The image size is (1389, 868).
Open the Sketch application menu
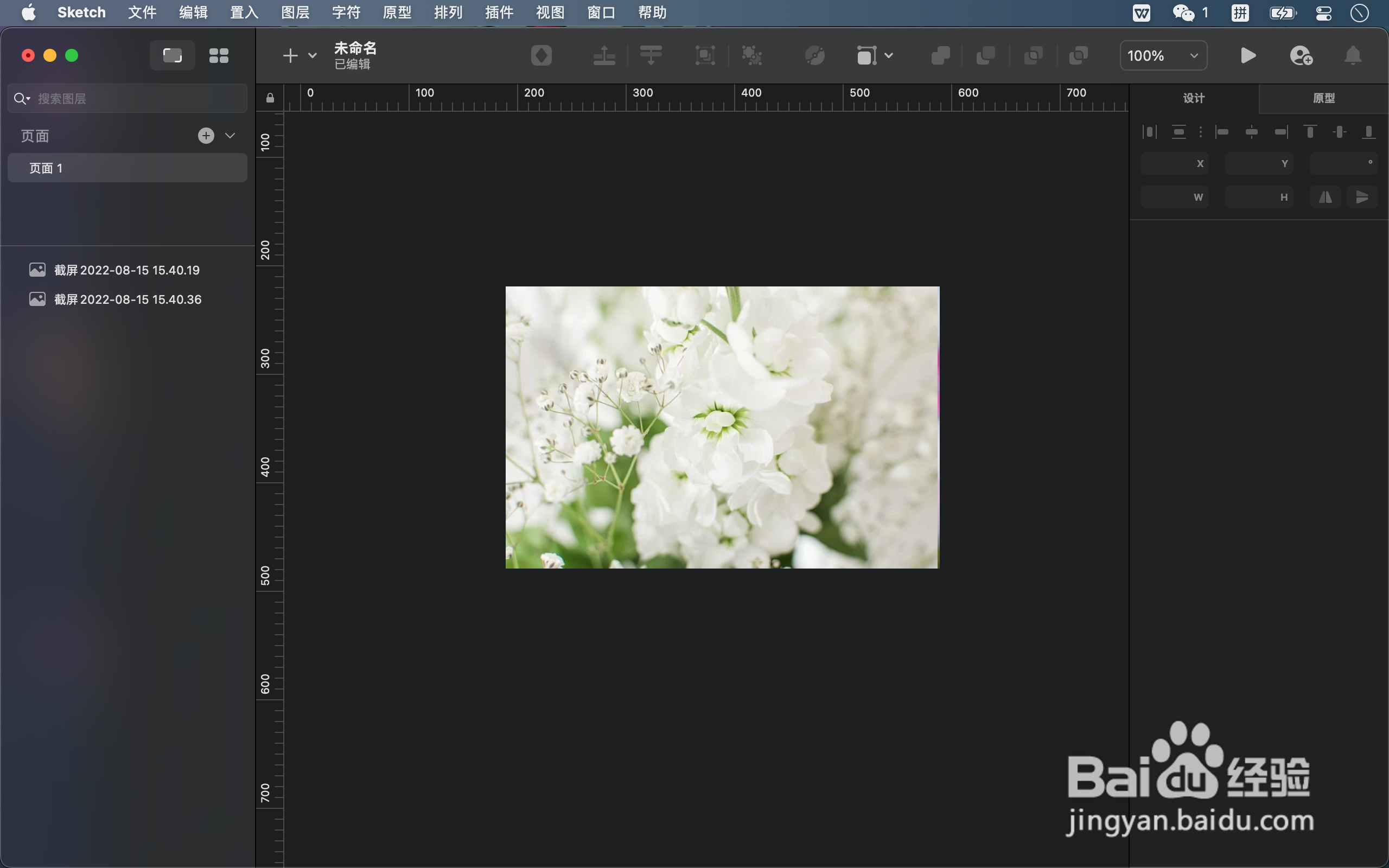(x=81, y=12)
